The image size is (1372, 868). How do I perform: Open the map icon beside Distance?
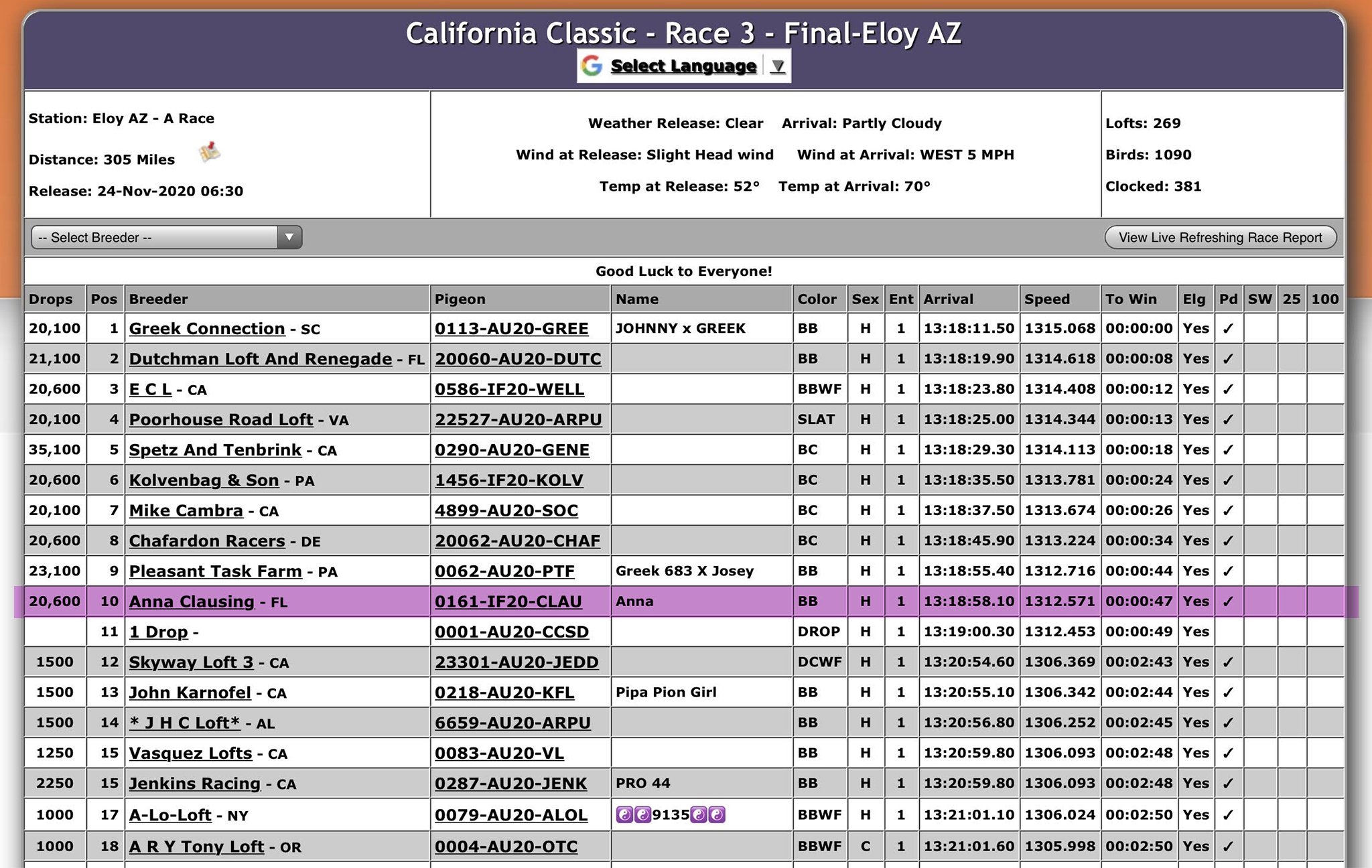210,152
